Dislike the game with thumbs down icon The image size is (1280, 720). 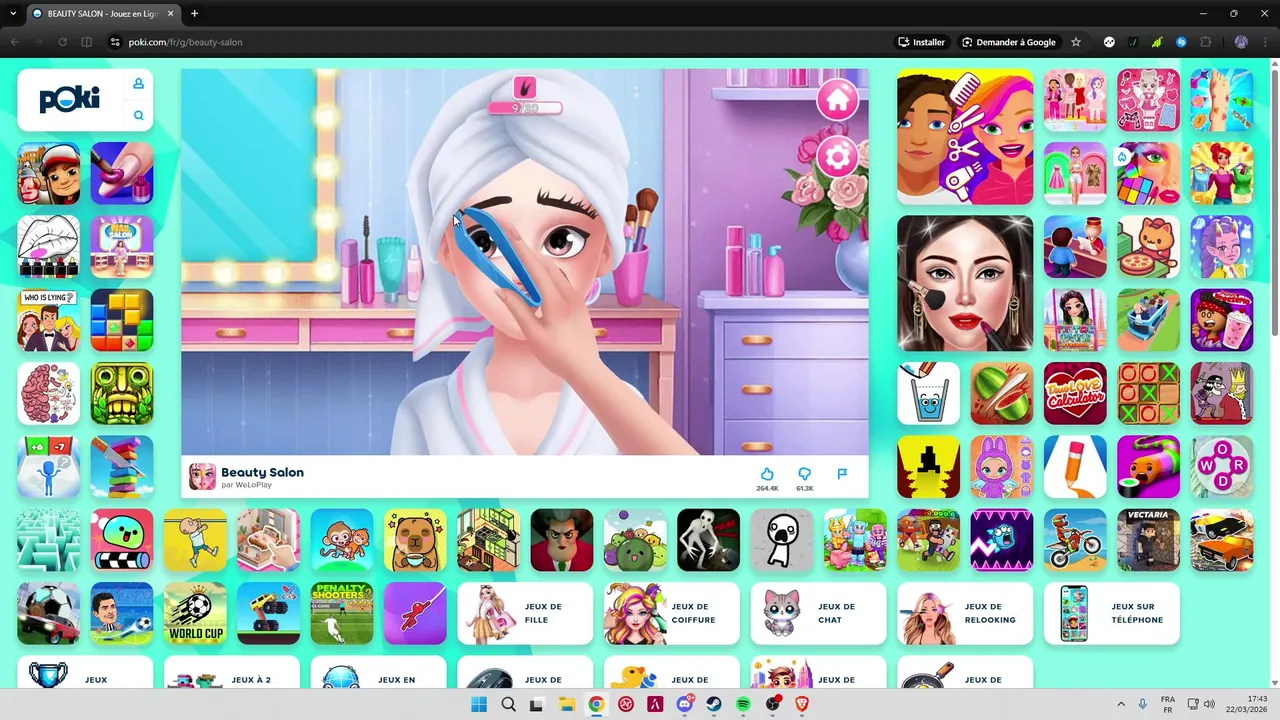point(804,474)
